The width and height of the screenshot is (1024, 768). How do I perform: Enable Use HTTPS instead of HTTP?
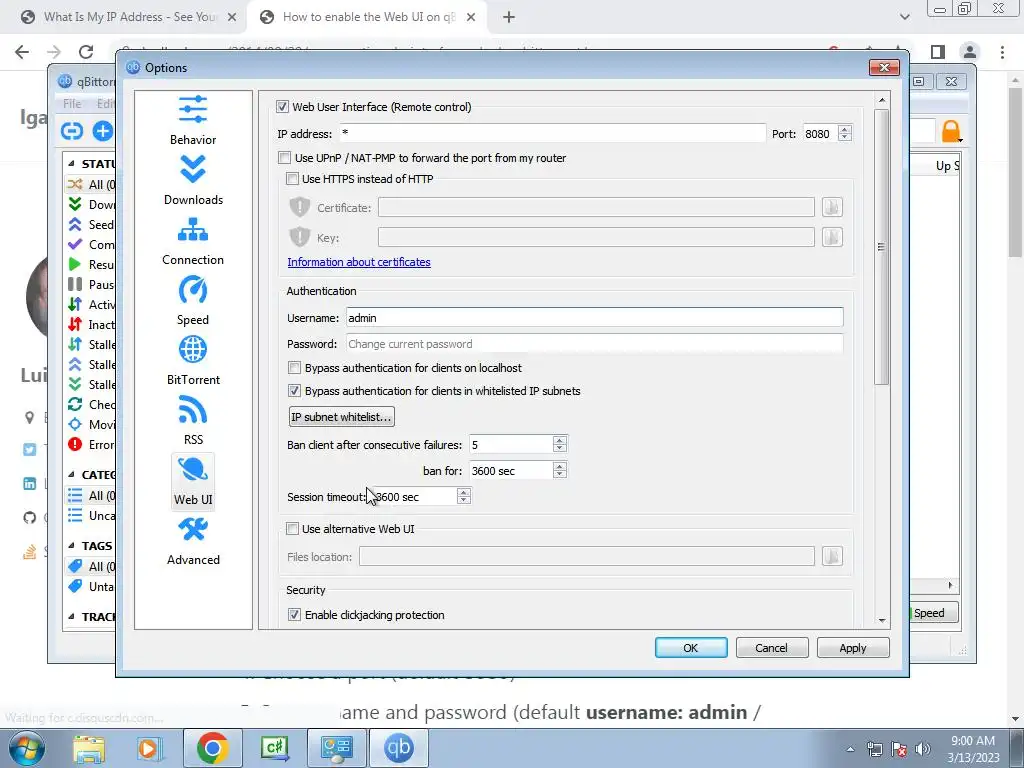pos(293,178)
